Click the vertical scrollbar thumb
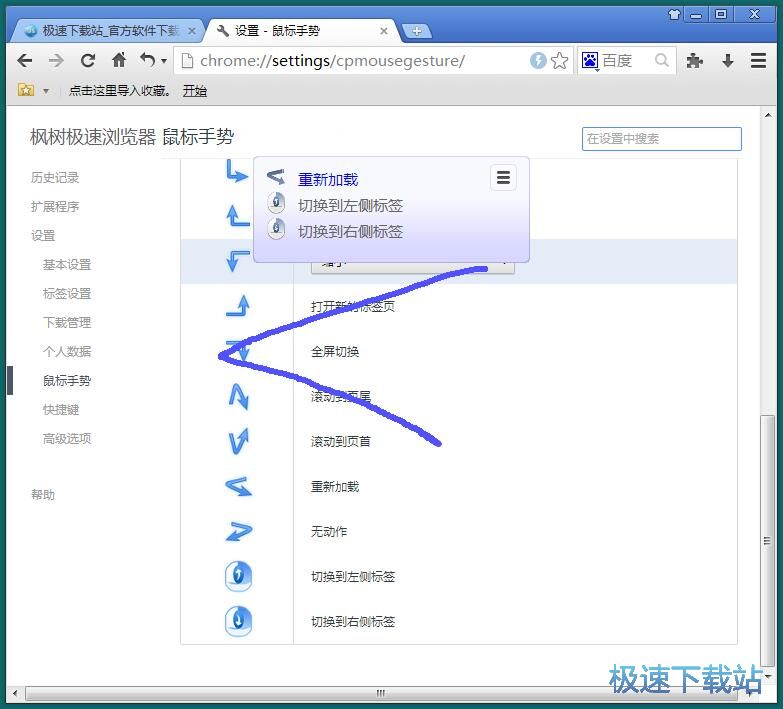The height and width of the screenshot is (709, 783). 768,541
